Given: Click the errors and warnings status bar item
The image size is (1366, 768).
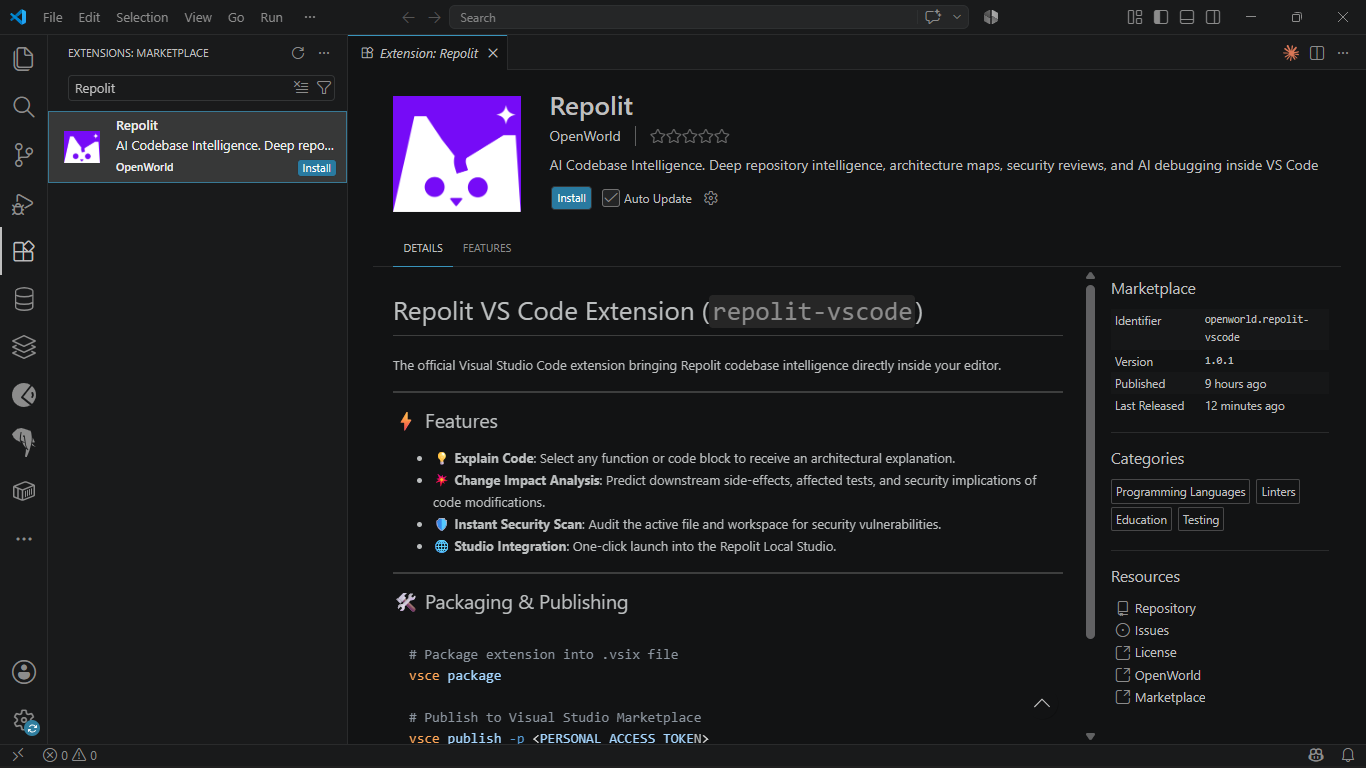Looking at the screenshot, I should point(70,756).
